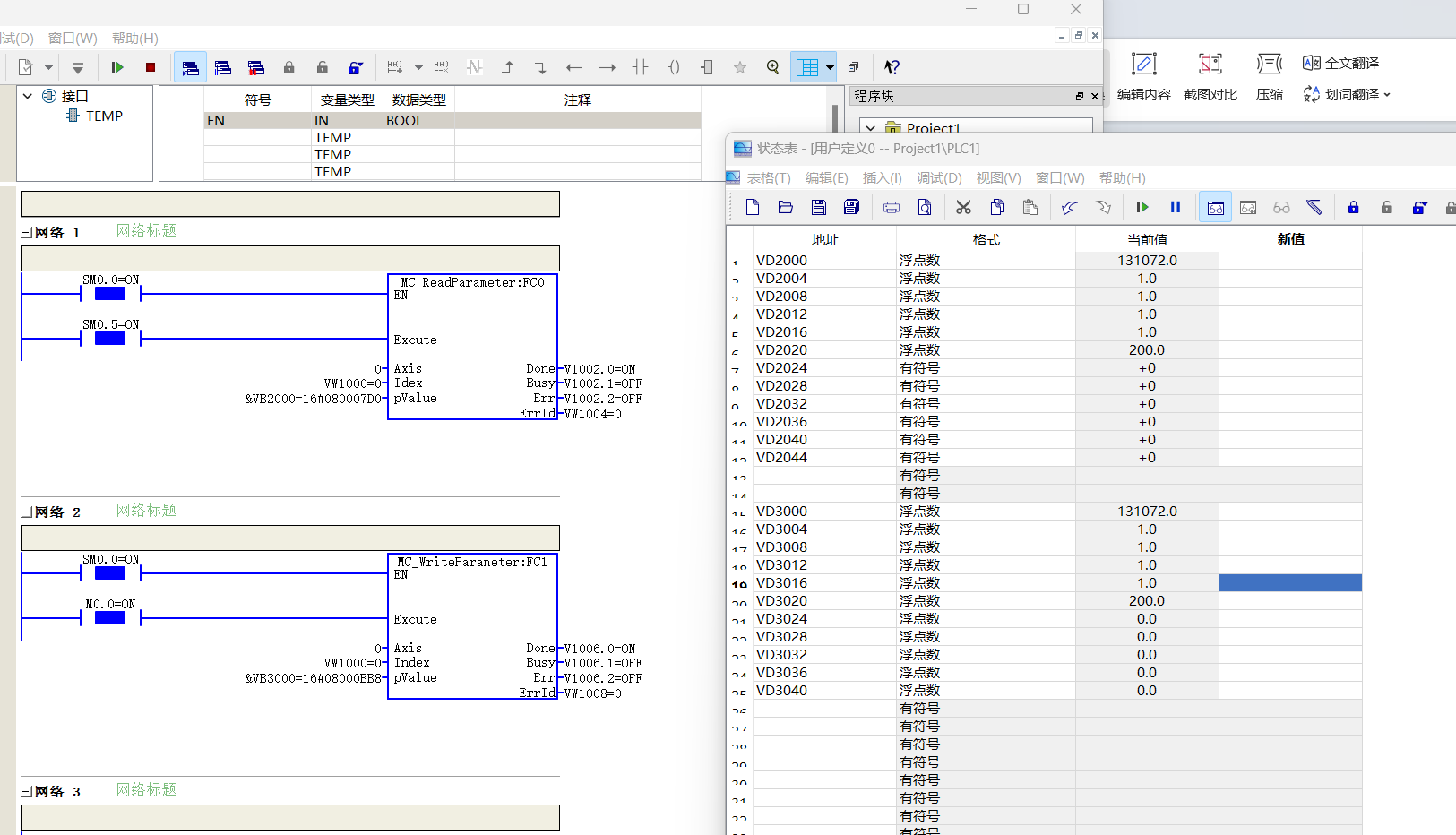Open dropdown arrow next to insert network icon
Viewport: 1456px width, 835px height.
pos(418,67)
